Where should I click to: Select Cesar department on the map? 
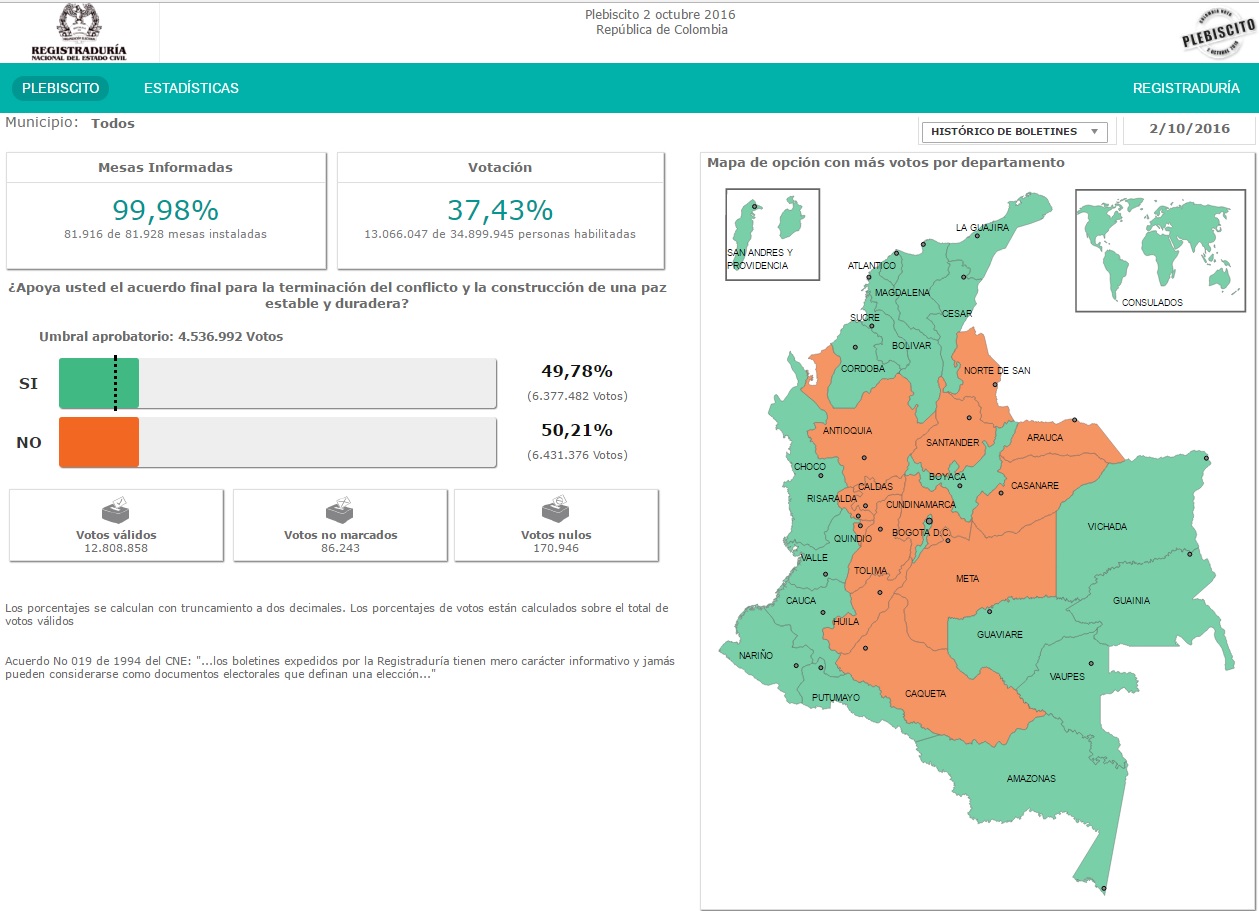click(957, 314)
